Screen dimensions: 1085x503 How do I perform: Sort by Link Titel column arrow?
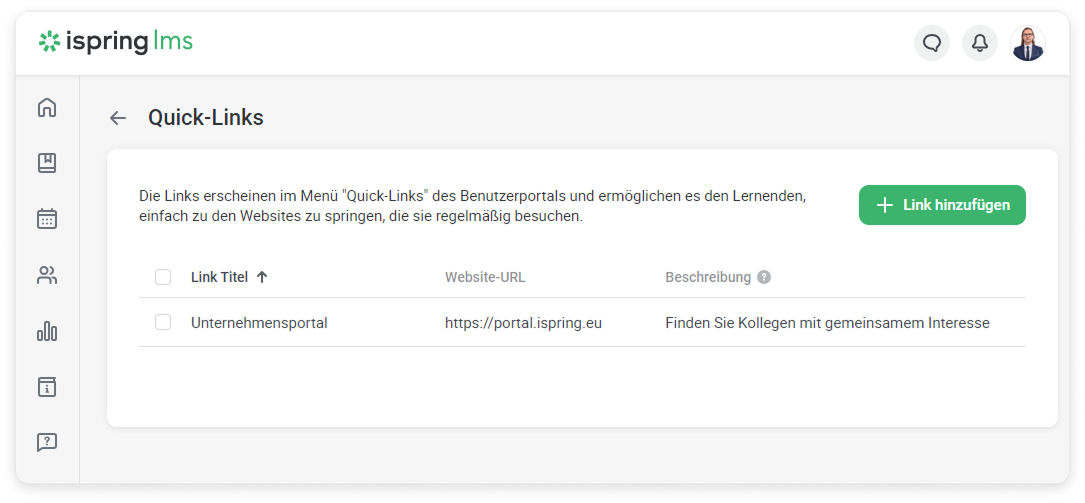[262, 277]
